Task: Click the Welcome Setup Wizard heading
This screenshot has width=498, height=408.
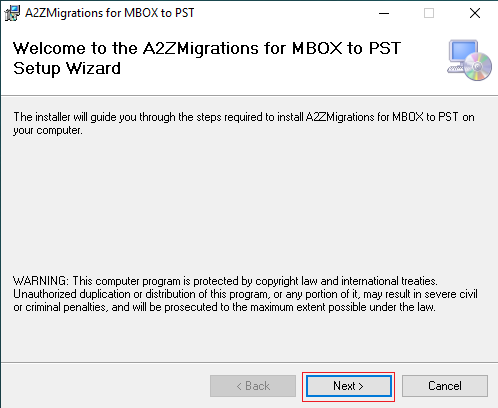Action: (x=207, y=59)
